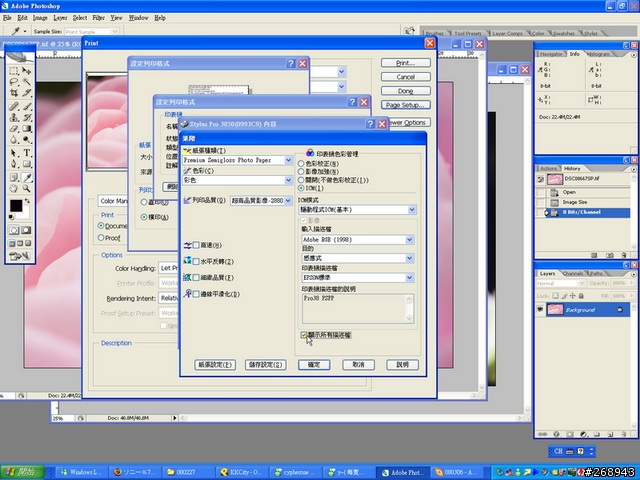Select the Slice tool

tap(26, 93)
